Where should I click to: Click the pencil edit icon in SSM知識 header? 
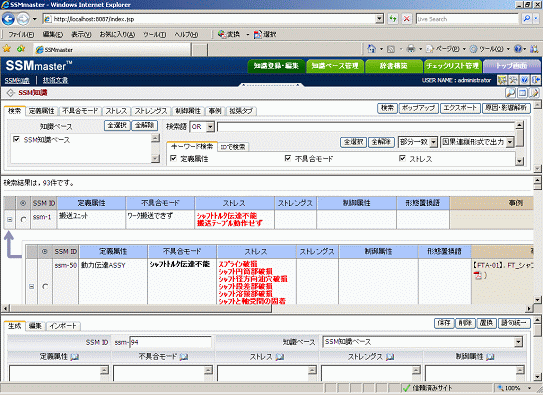(x=534, y=93)
